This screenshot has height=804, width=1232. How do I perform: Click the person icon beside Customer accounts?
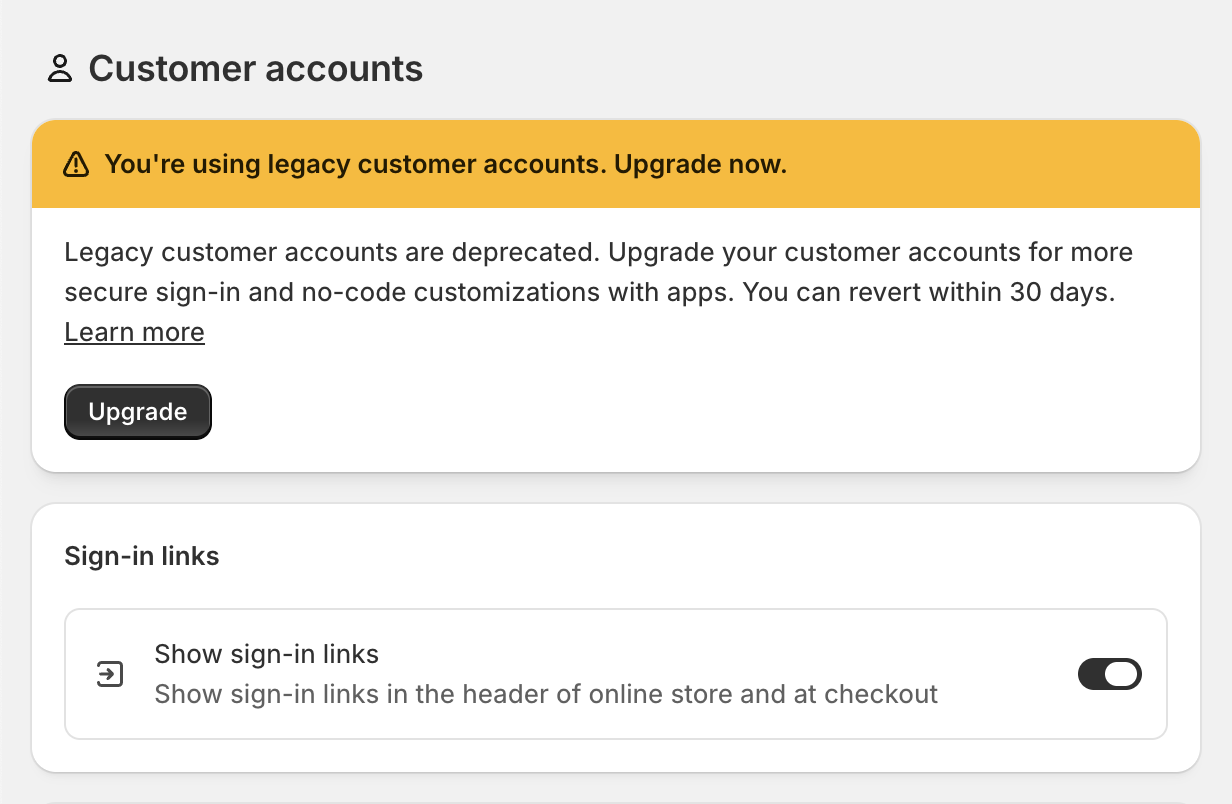[60, 69]
